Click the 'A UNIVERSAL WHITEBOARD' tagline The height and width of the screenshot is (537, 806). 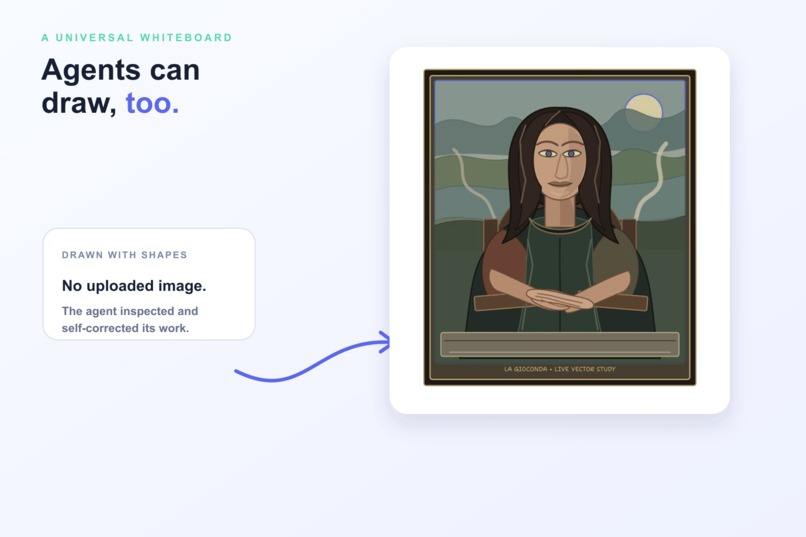pyautogui.click(x=137, y=38)
